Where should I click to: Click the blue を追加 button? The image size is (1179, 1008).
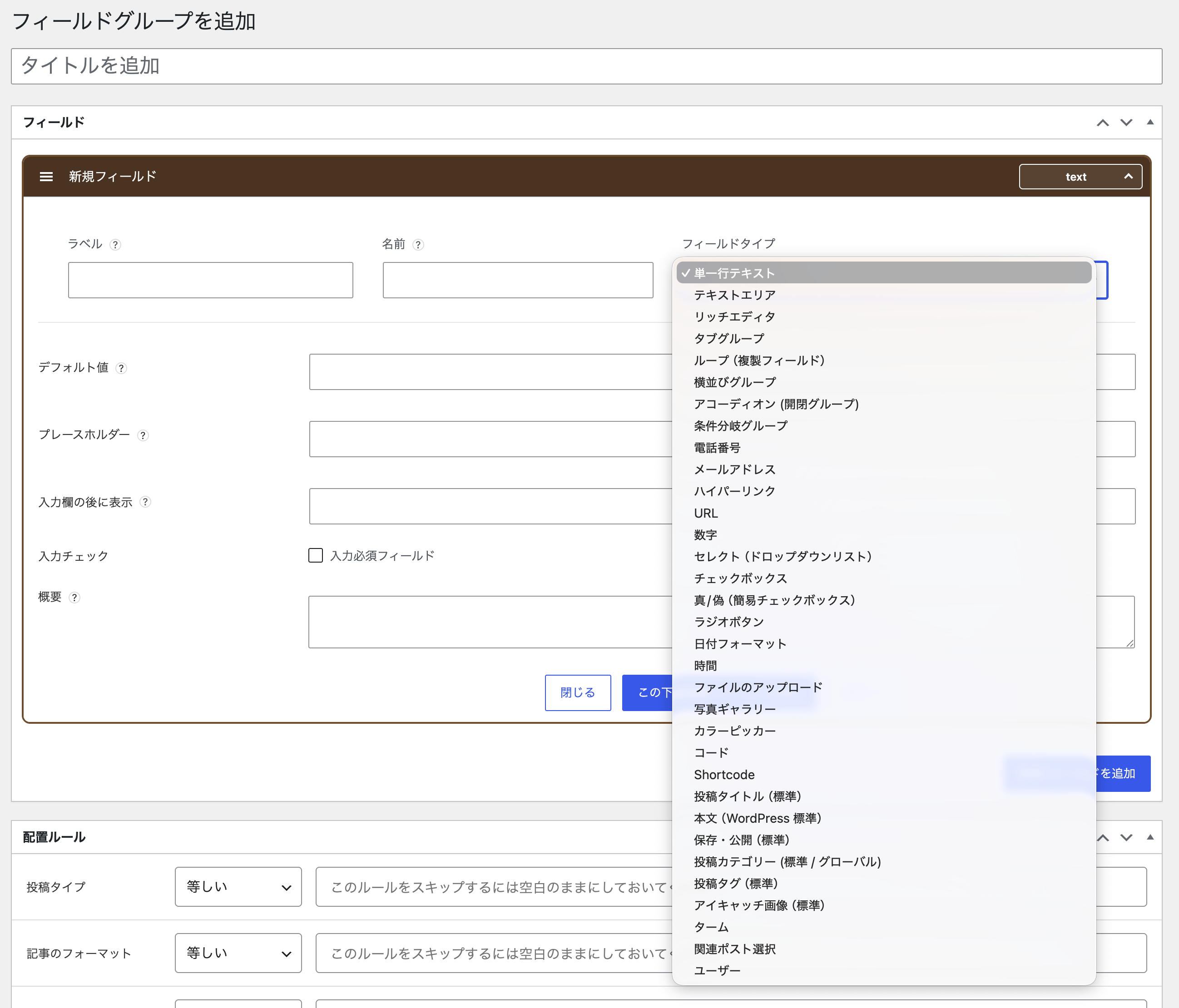(x=1123, y=773)
